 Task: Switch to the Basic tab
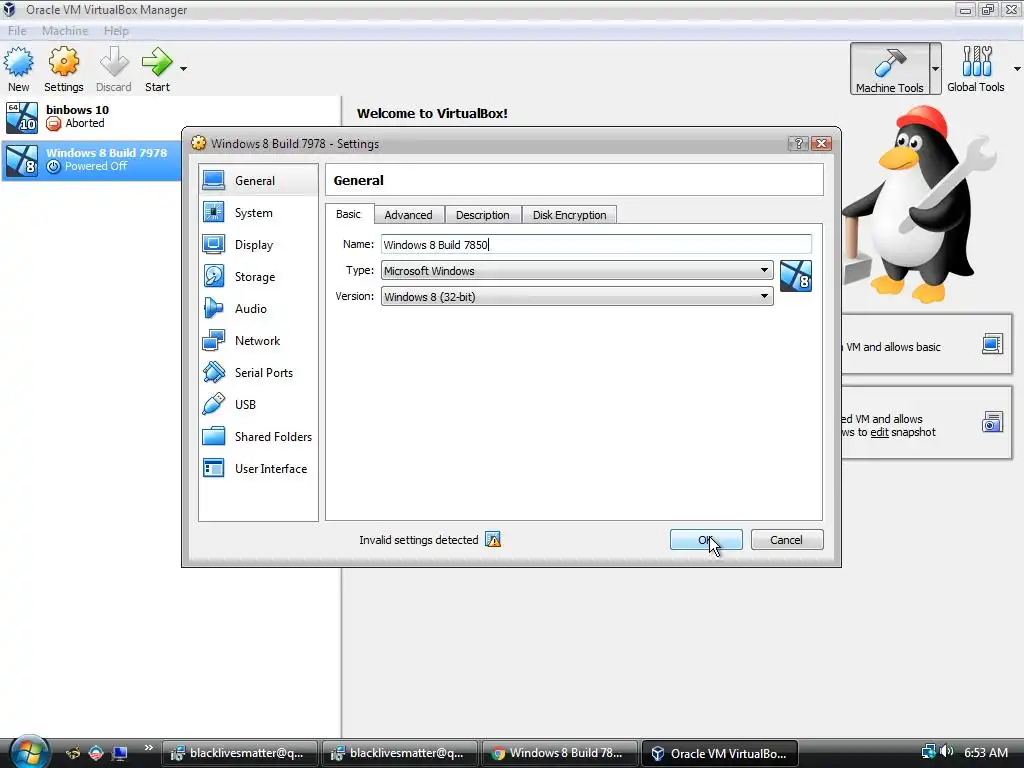click(x=348, y=214)
